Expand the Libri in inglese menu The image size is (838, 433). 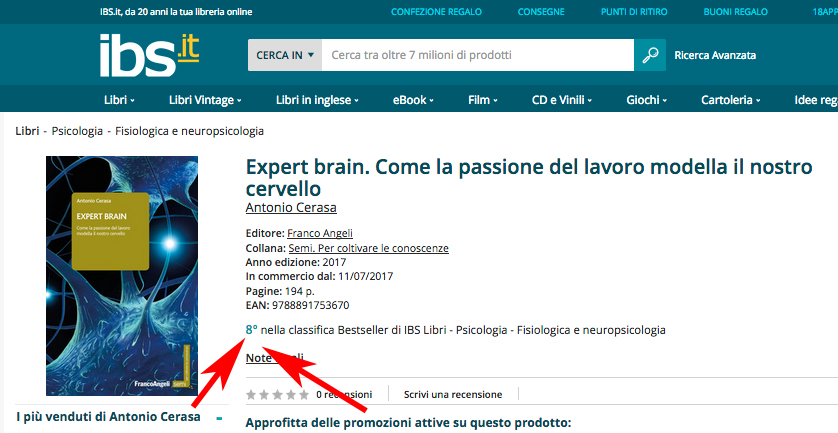point(317,100)
